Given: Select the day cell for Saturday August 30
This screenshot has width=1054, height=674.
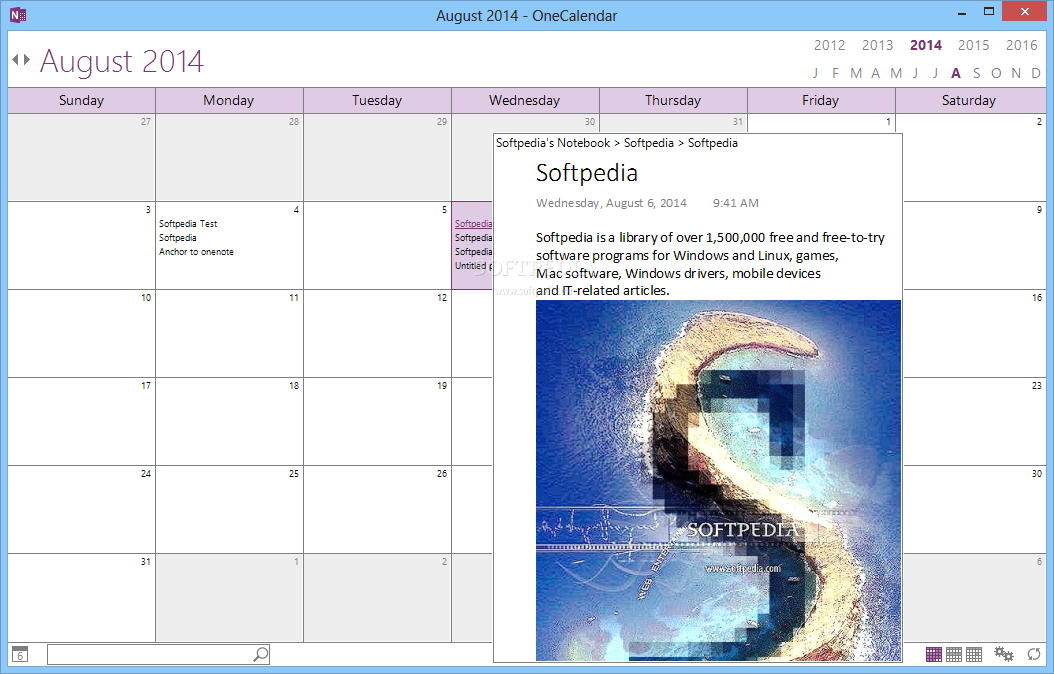Looking at the screenshot, I should tap(974, 510).
